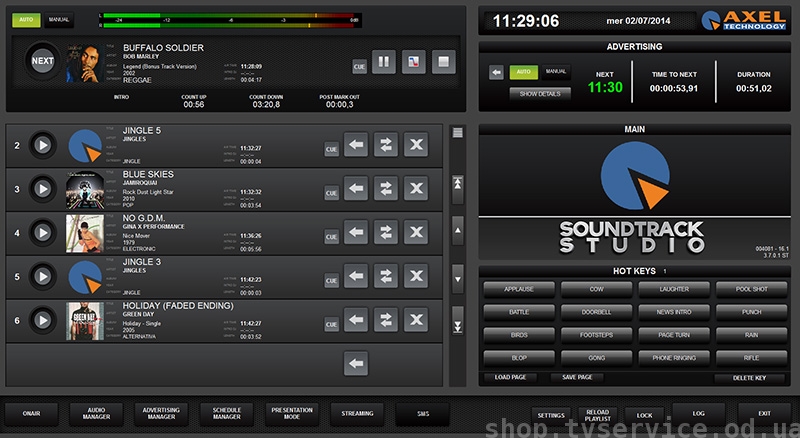Play Blue Skies in row 3
800x438 pixels.
point(43,189)
